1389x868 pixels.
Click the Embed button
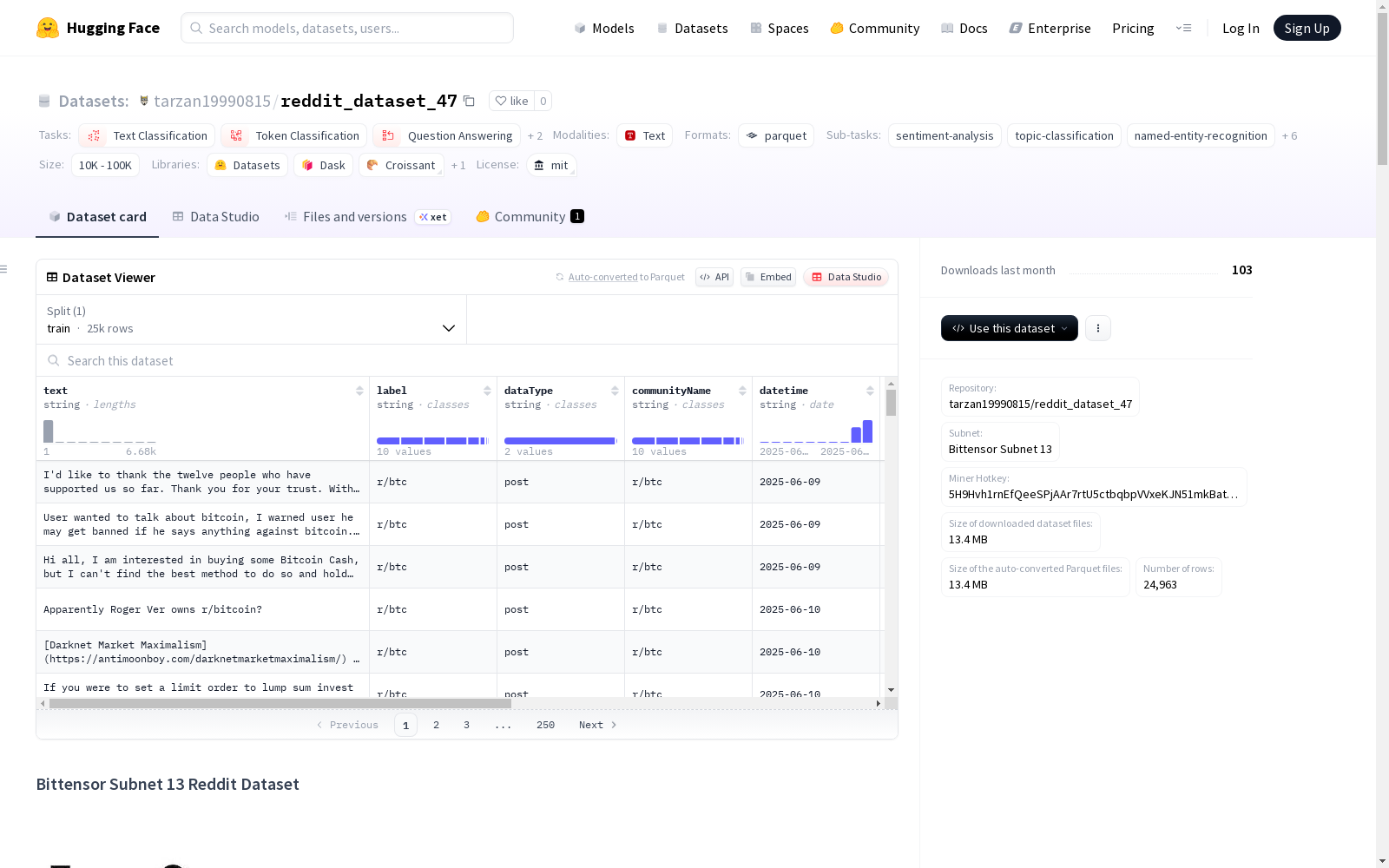[768, 277]
